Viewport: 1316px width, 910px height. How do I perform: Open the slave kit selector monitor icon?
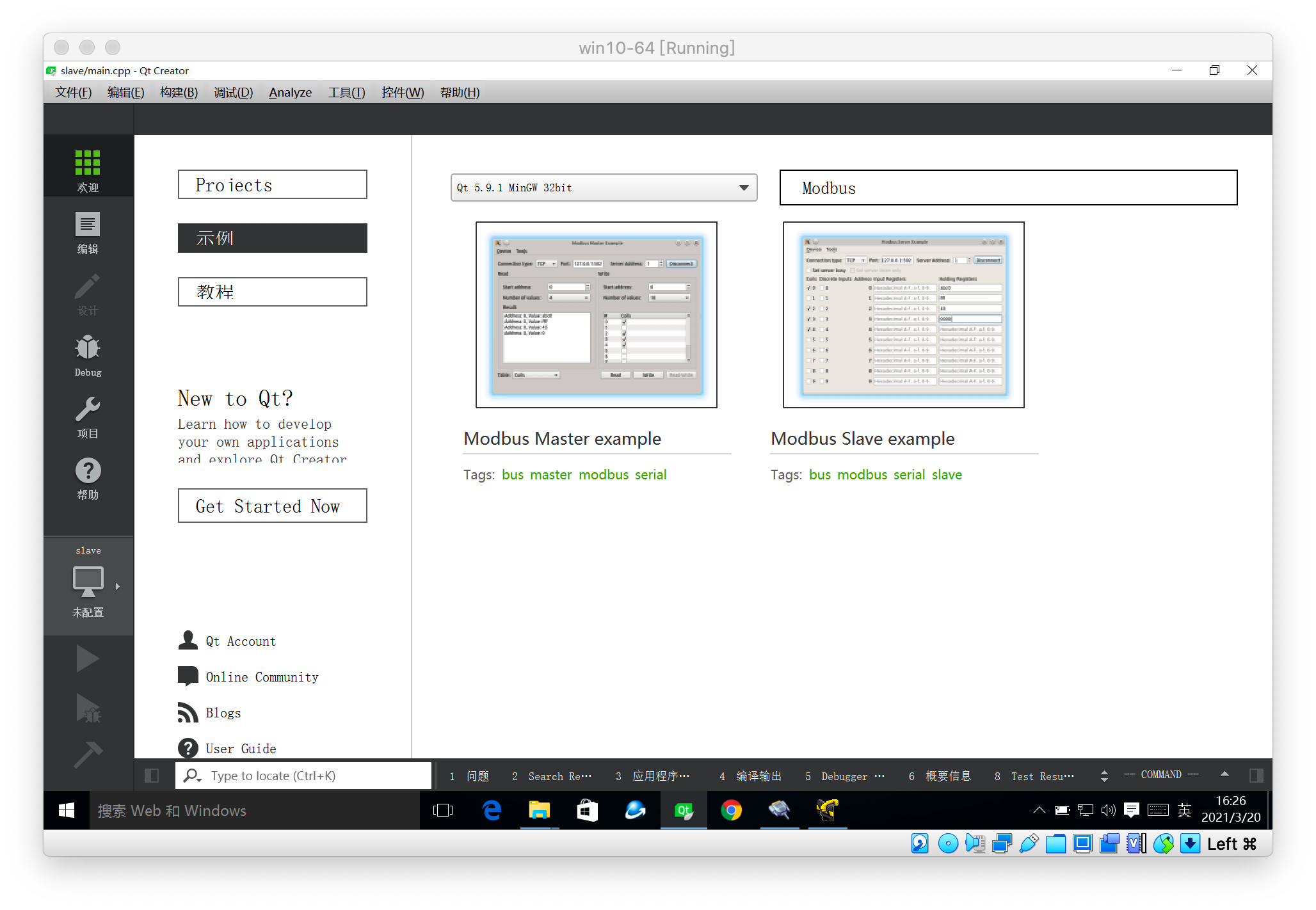coord(88,582)
